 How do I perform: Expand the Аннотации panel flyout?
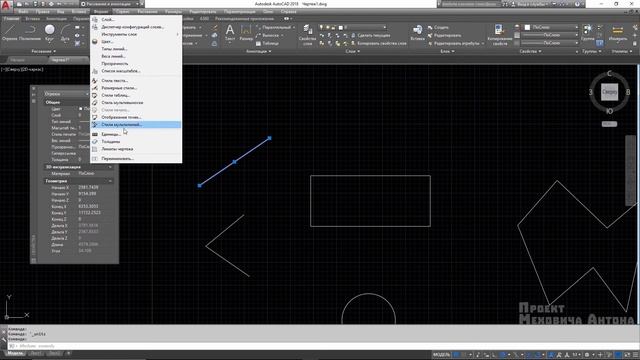258,51
